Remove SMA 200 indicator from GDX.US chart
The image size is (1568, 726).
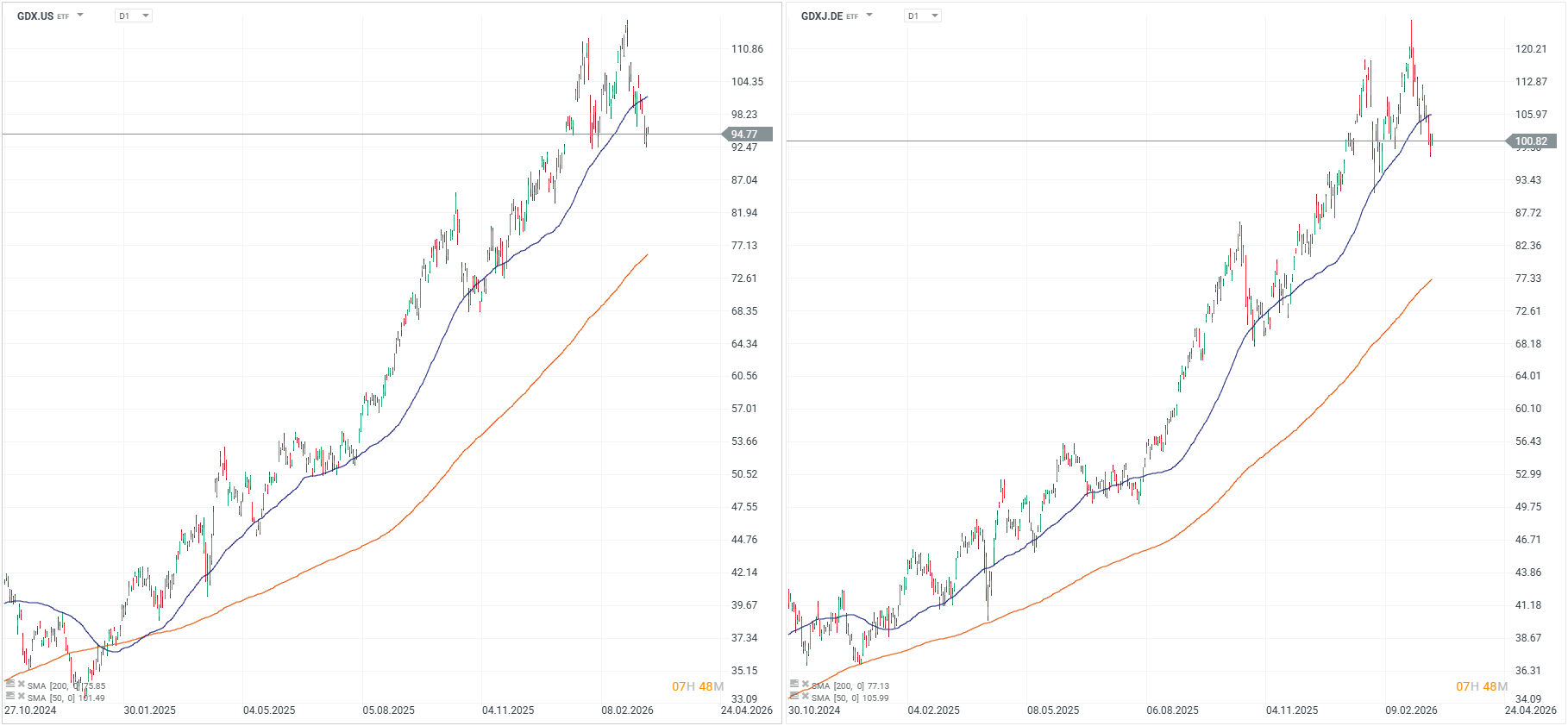click(x=22, y=684)
